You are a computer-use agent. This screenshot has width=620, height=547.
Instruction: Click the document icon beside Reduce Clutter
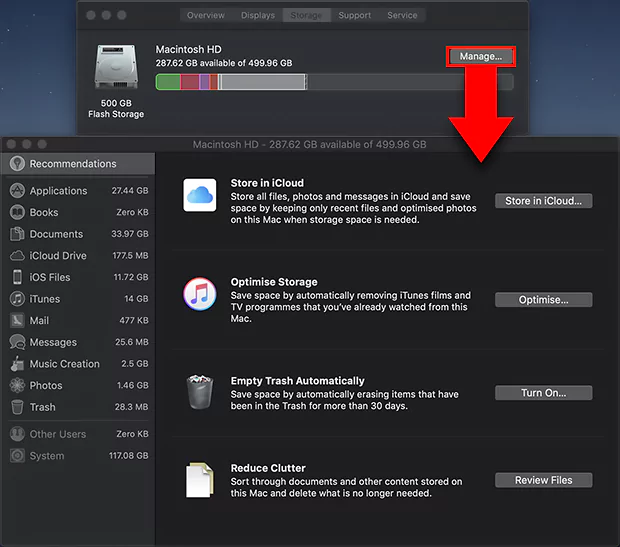click(200, 480)
